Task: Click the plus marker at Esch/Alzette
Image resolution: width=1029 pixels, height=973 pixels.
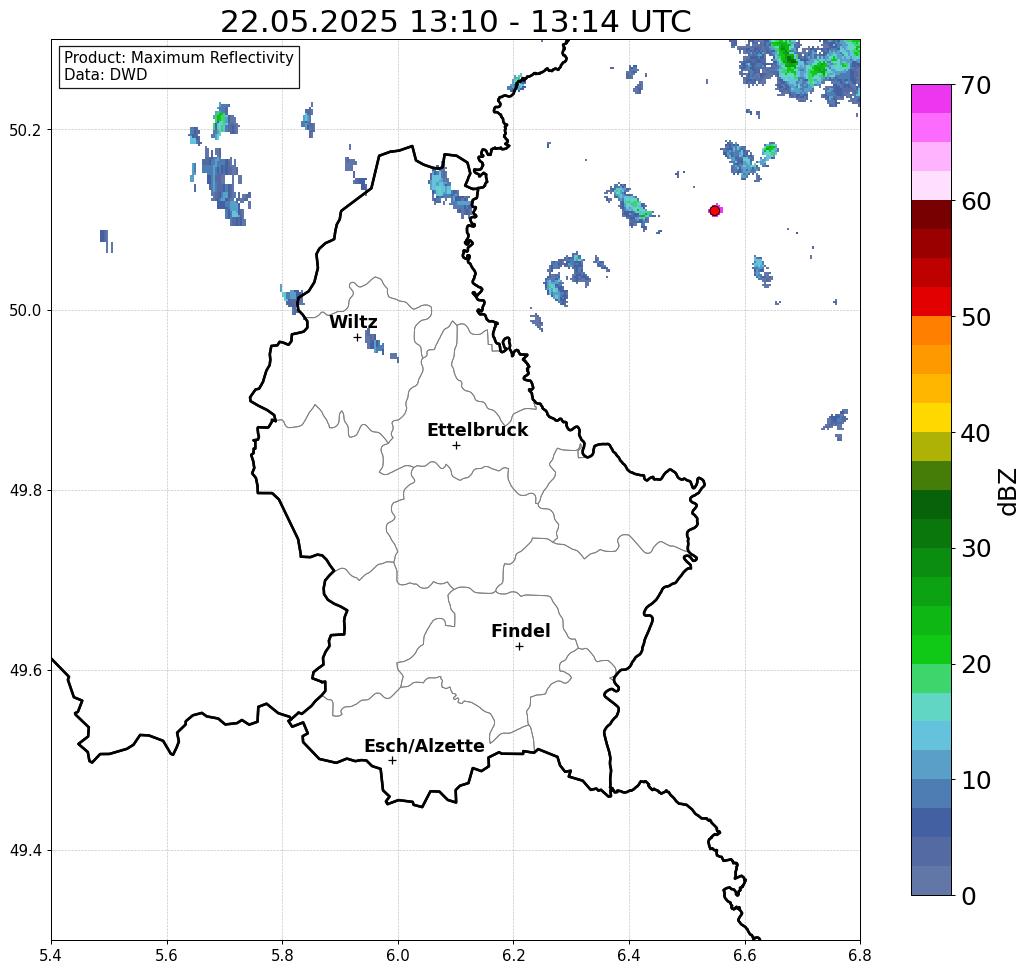Action: click(392, 761)
